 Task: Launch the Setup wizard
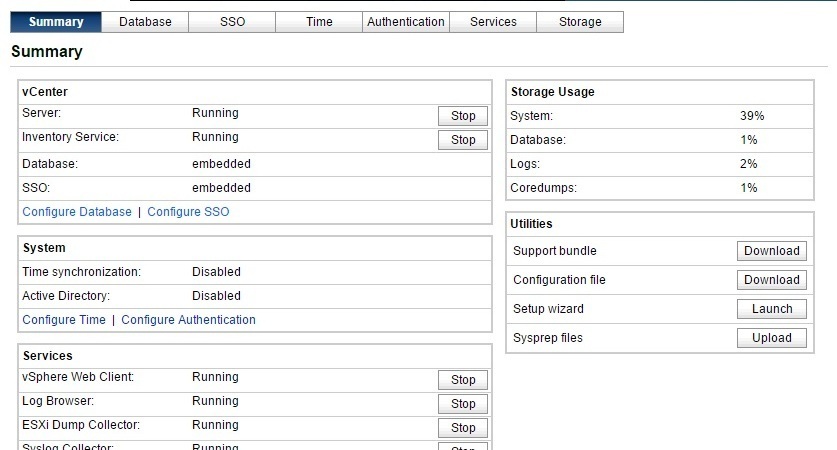coord(772,309)
